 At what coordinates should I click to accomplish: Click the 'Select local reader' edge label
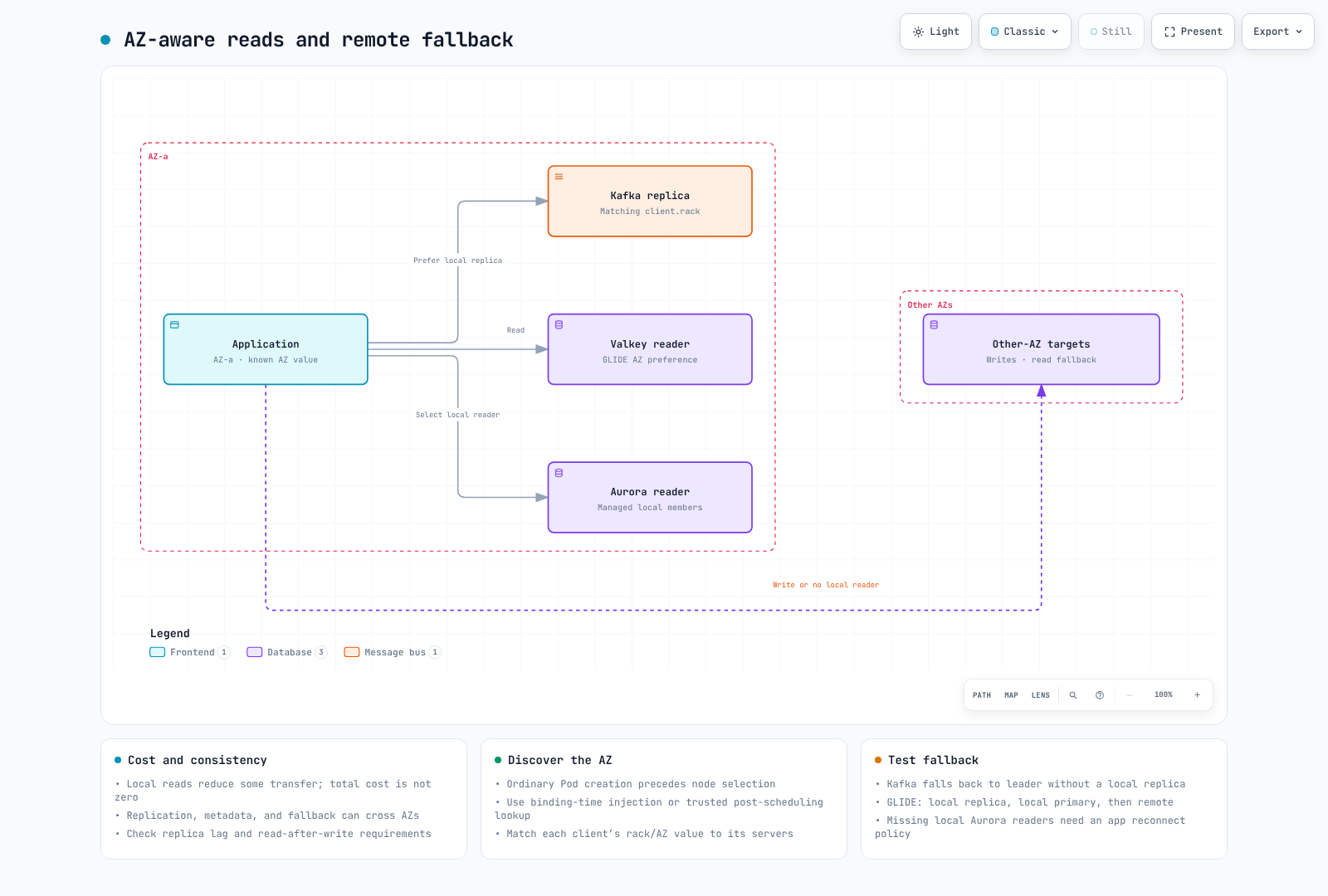click(x=458, y=415)
